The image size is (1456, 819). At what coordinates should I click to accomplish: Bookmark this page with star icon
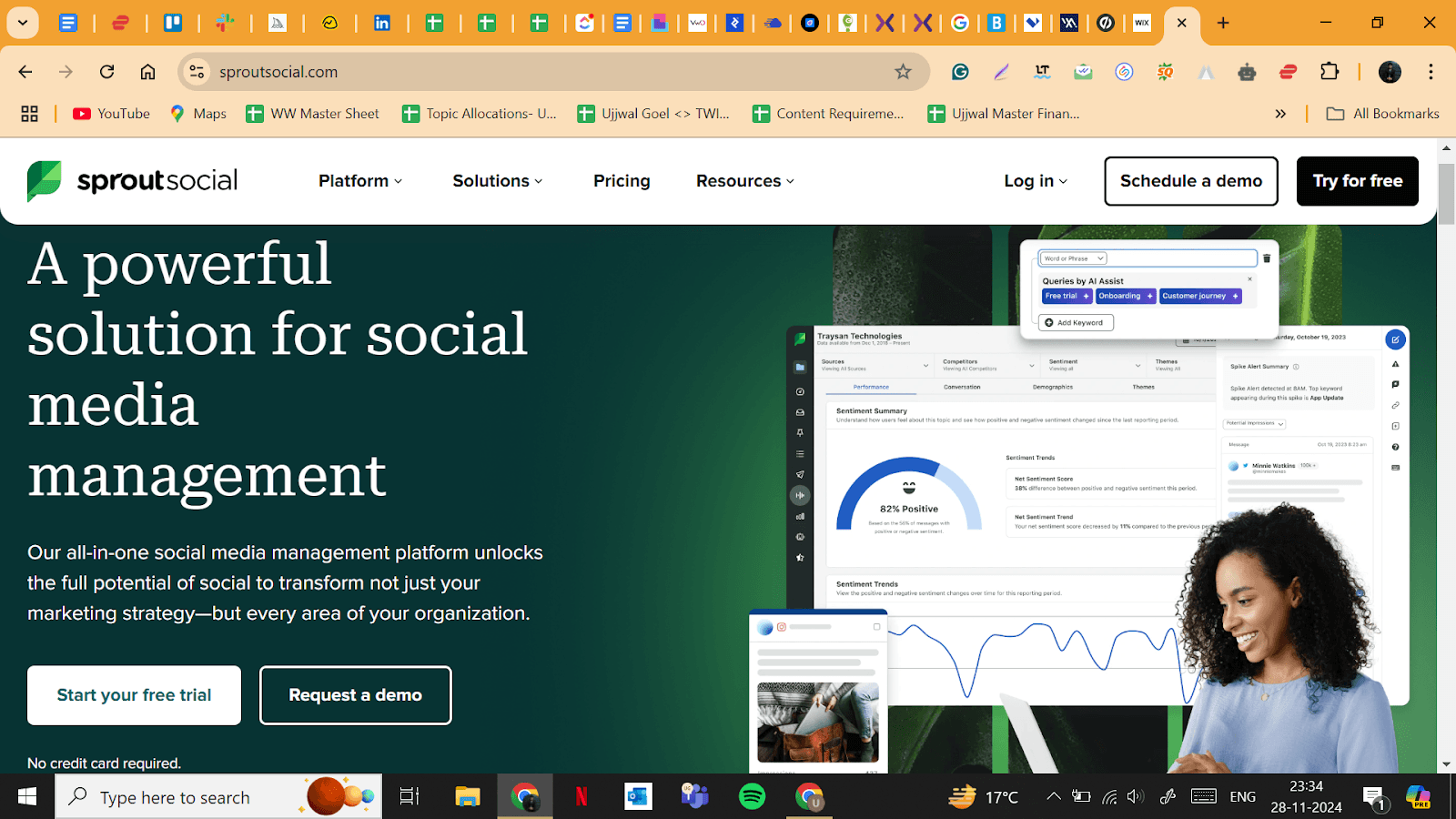tap(903, 72)
